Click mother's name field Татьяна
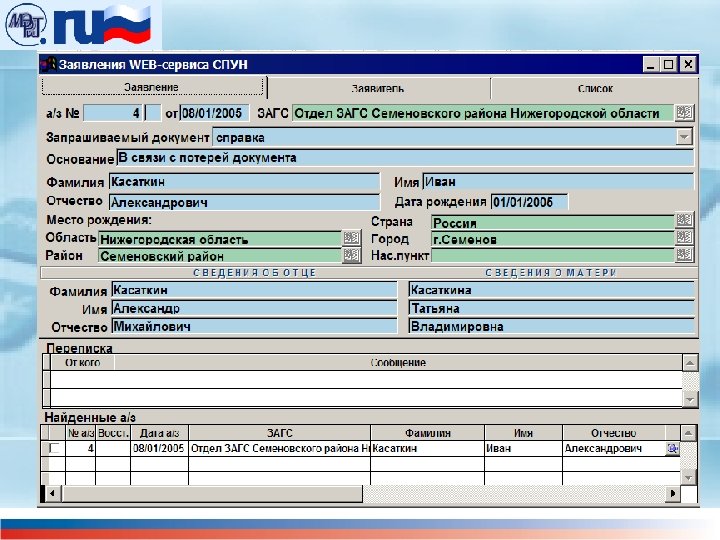 [551, 308]
